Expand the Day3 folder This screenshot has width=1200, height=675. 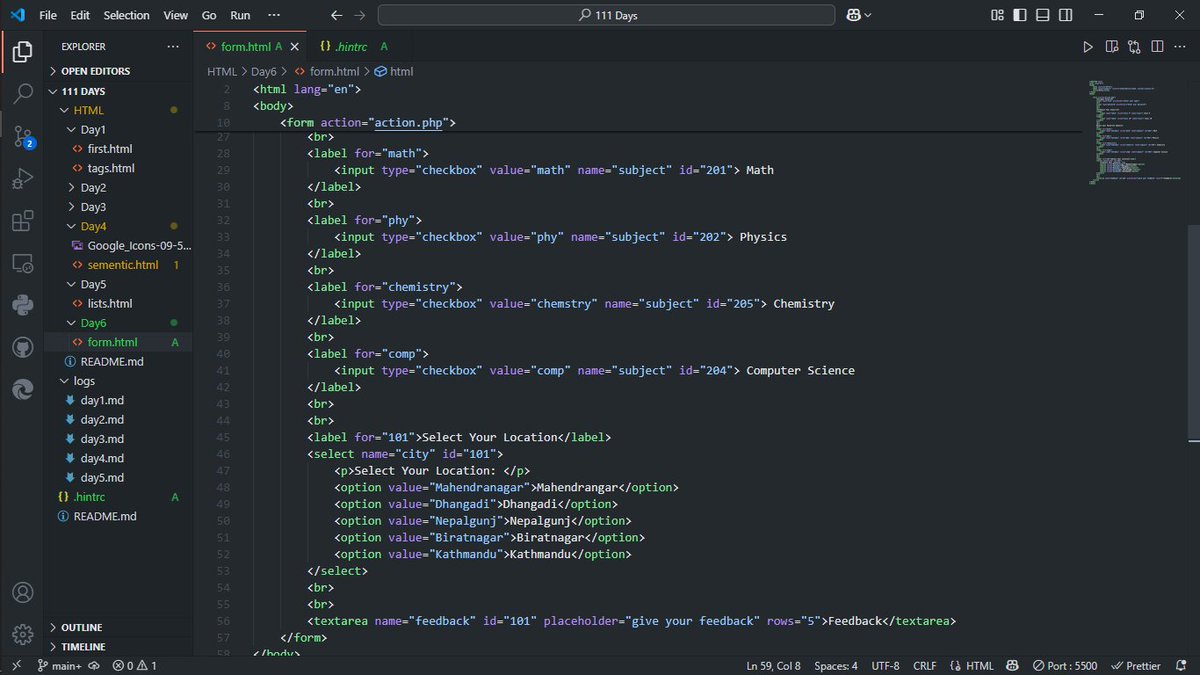tap(119, 207)
